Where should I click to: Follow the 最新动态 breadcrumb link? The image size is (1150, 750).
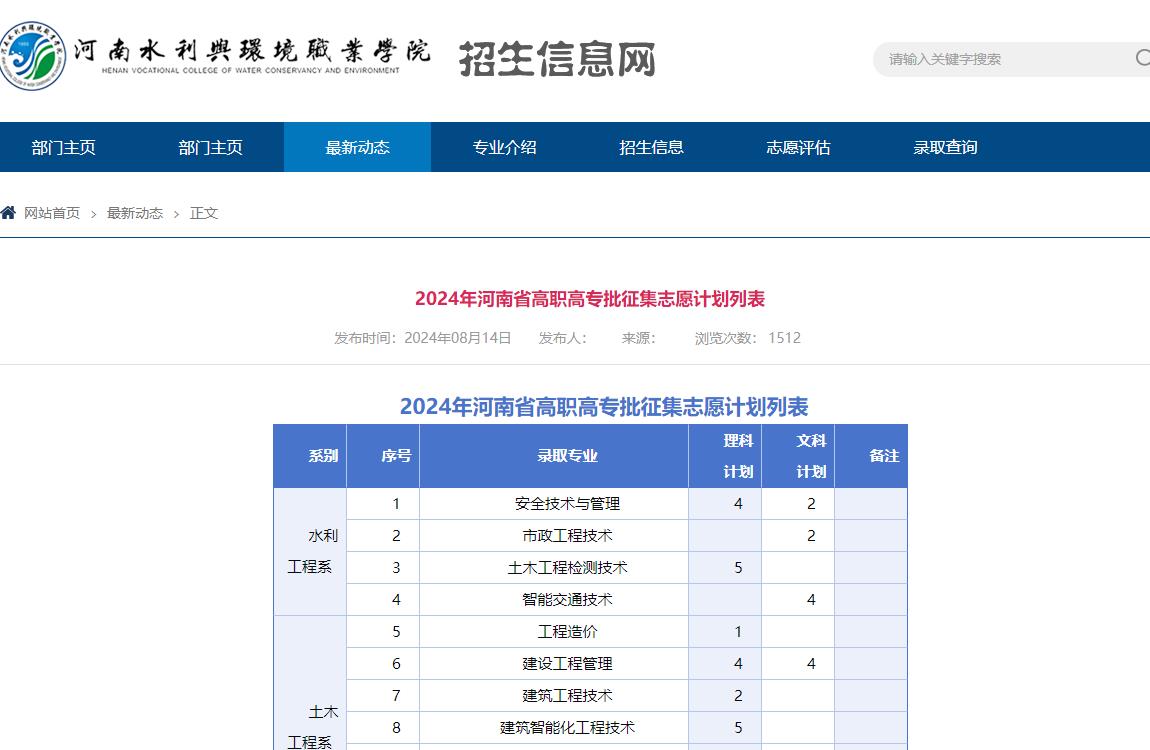[x=135, y=213]
